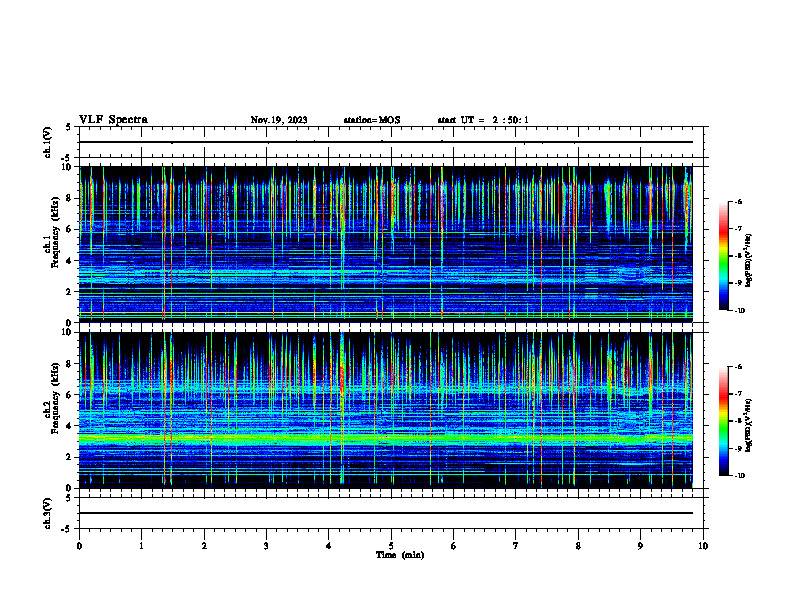The width and height of the screenshot is (792, 612).
Task: Click the "Time (min)" axis title
Action: point(400,555)
